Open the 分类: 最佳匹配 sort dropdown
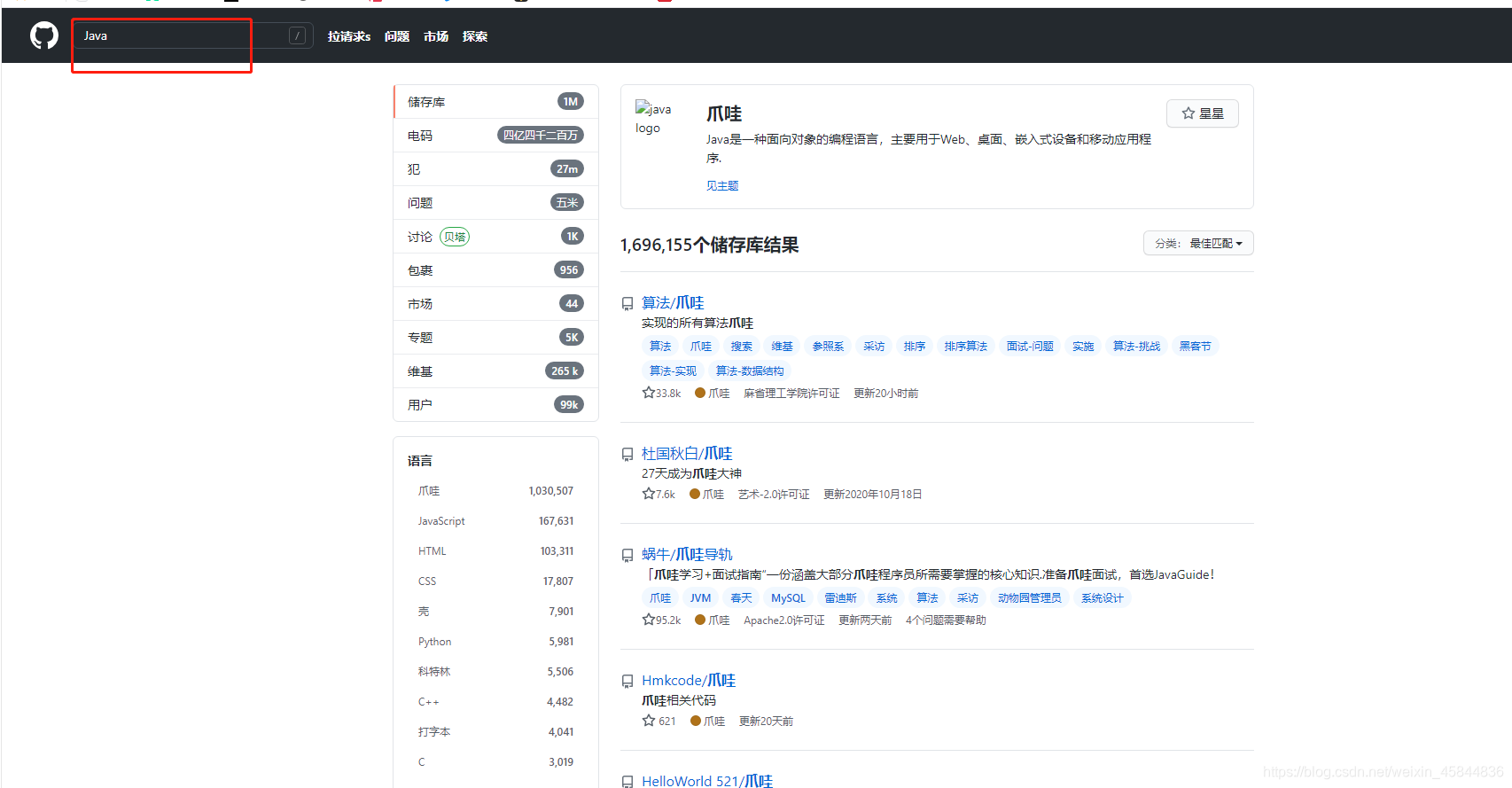This screenshot has height=788, width=1512. coord(1198,243)
